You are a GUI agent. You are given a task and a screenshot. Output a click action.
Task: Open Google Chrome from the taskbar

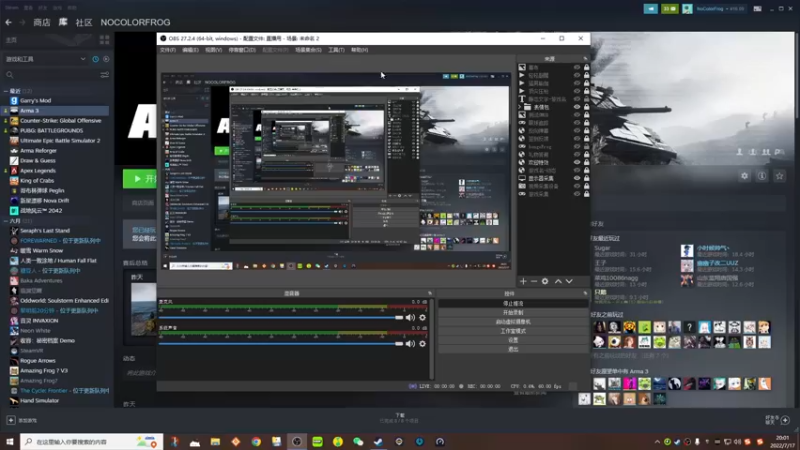click(x=256, y=441)
